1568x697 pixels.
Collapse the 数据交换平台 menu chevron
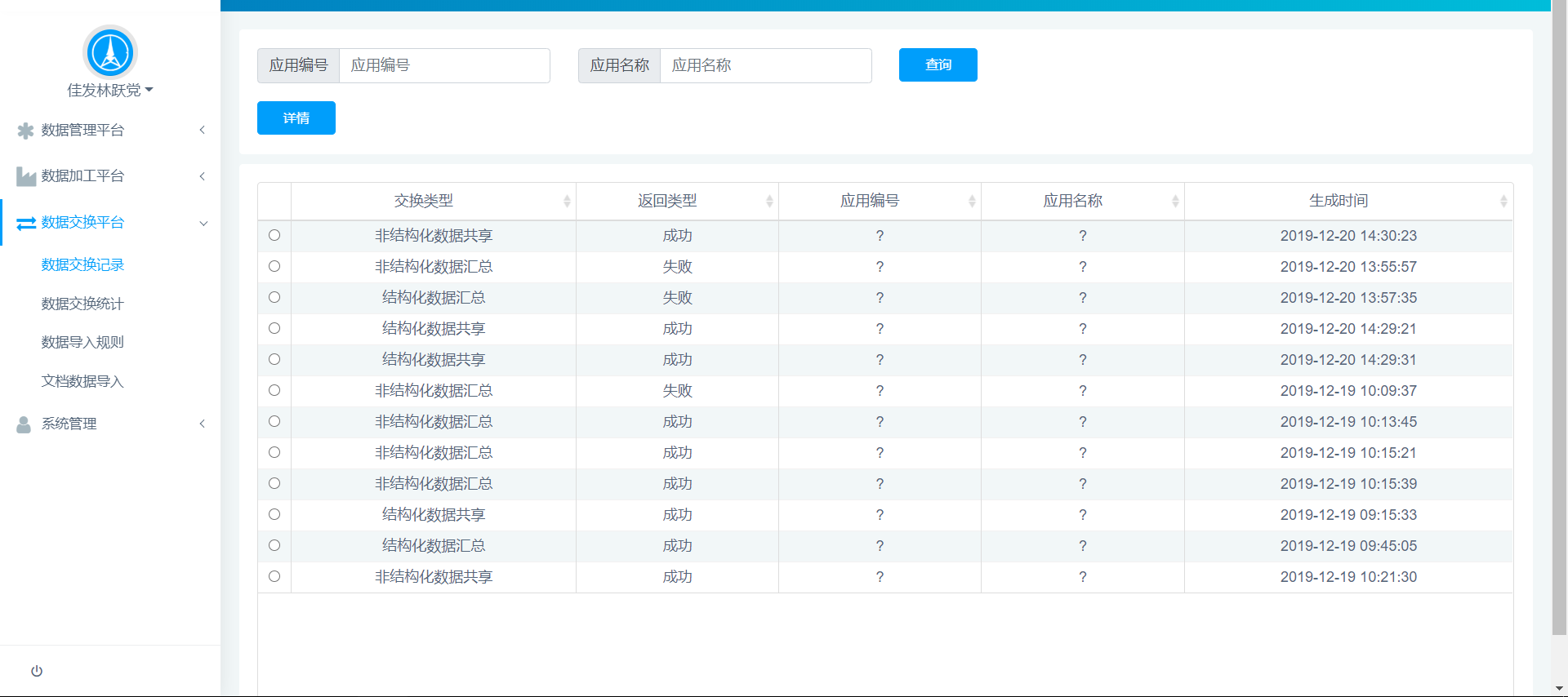[x=203, y=223]
